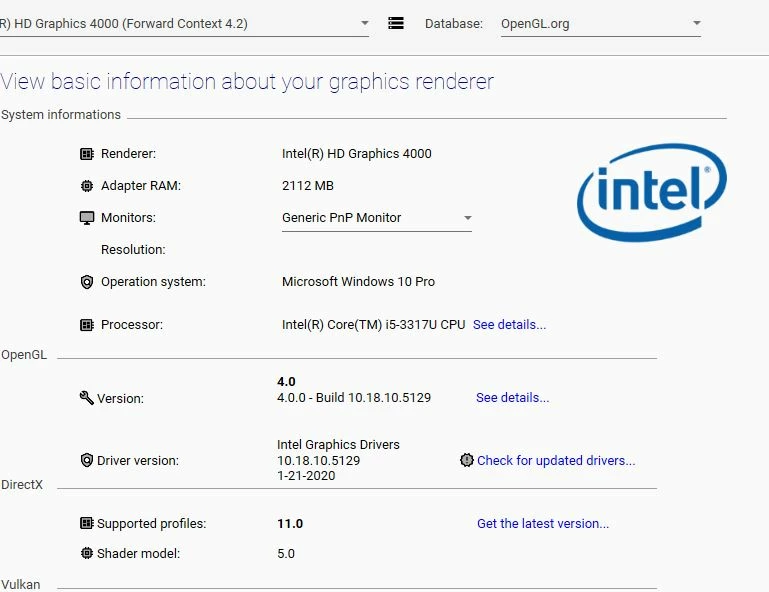
Task: Click the driver date 1-21-2020
Action: coord(306,476)
